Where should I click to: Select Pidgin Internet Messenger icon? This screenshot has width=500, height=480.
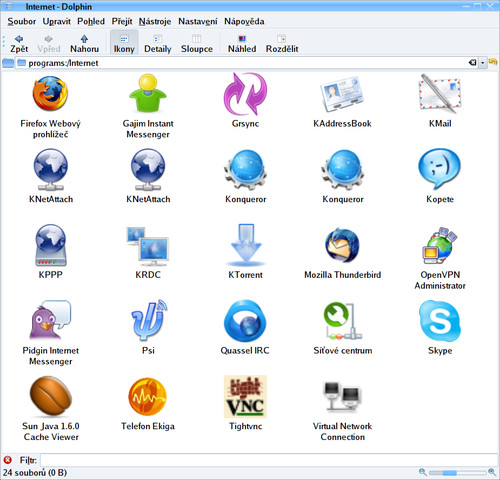(x=50, y=320)
